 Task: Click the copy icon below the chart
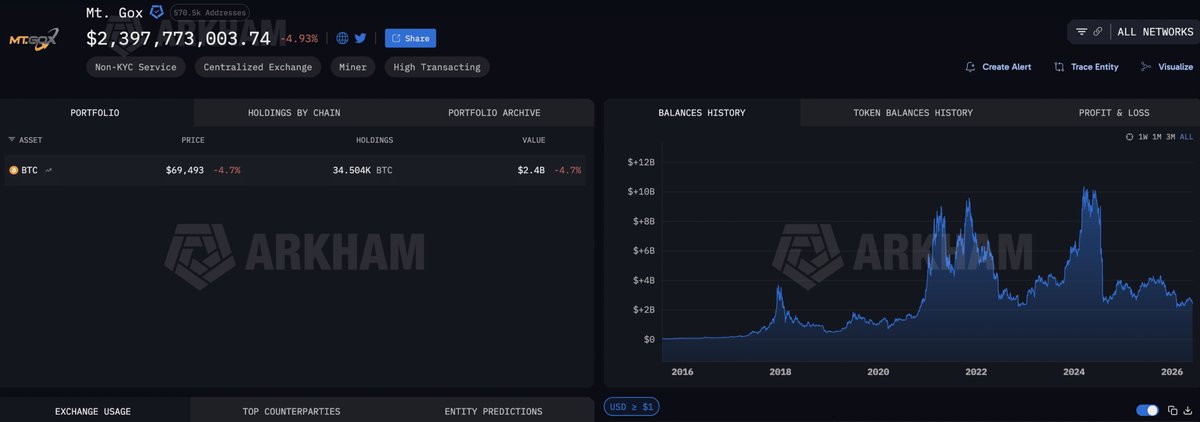[1172, 410]
